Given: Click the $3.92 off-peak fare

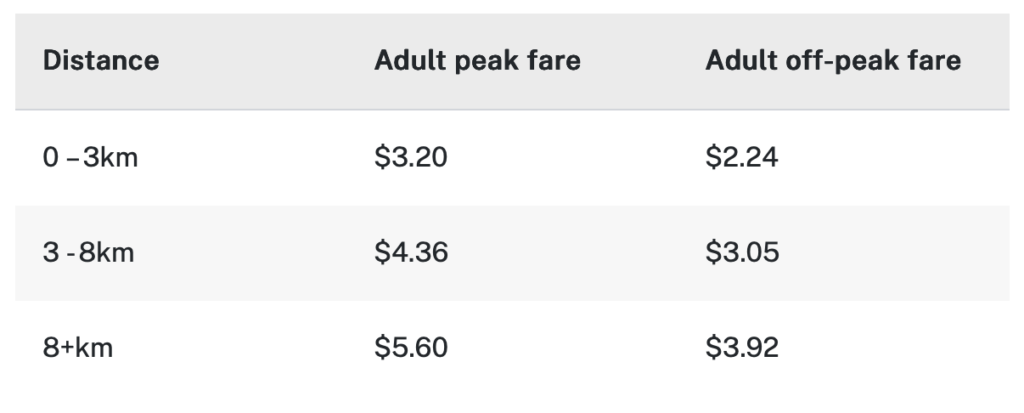Looking at the screenshot, I should pyautogui.click(x=742, y=348).
